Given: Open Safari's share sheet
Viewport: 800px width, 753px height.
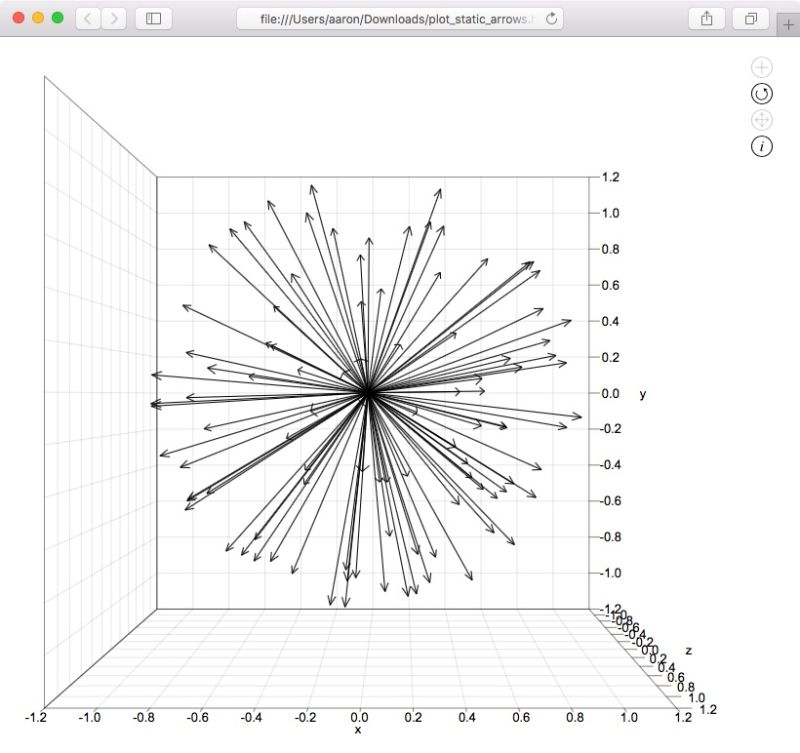Looking at the screenshot, I should coord(706,18).
